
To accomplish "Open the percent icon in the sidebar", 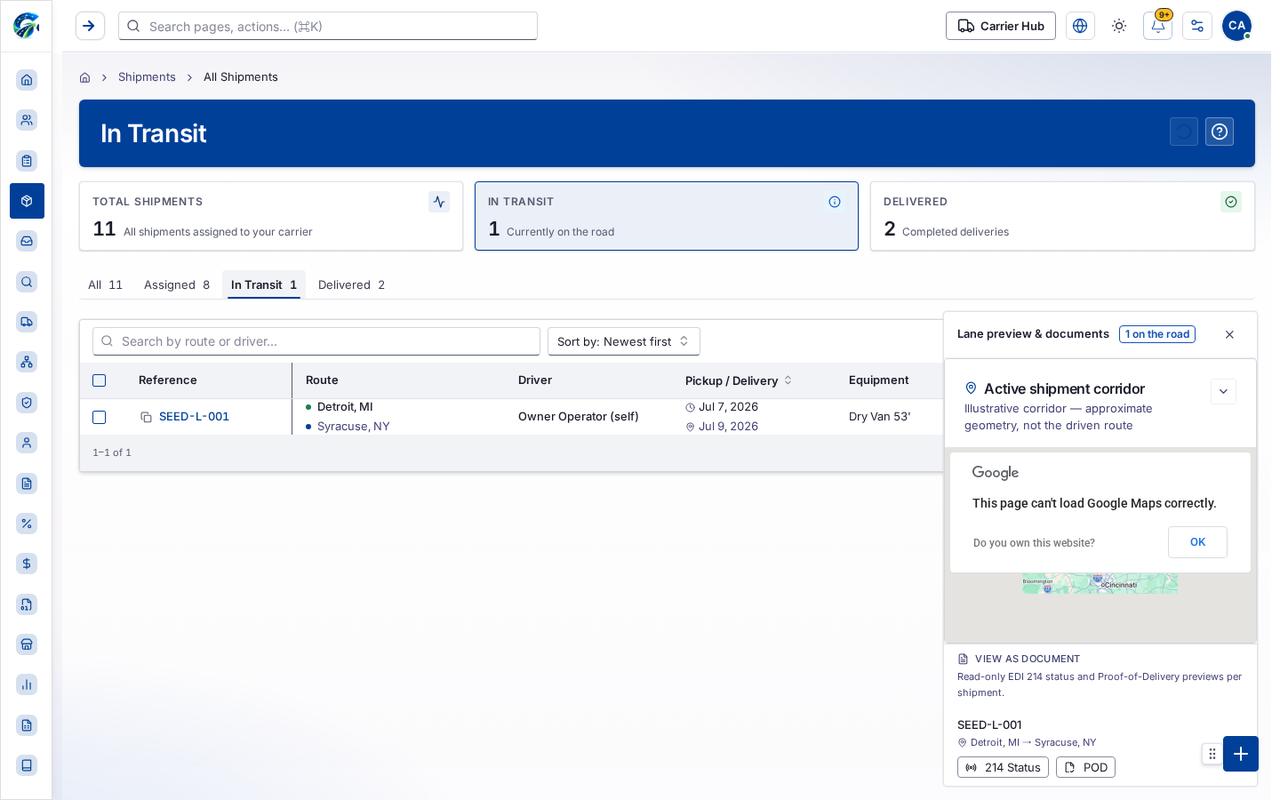I will (27, 523).
